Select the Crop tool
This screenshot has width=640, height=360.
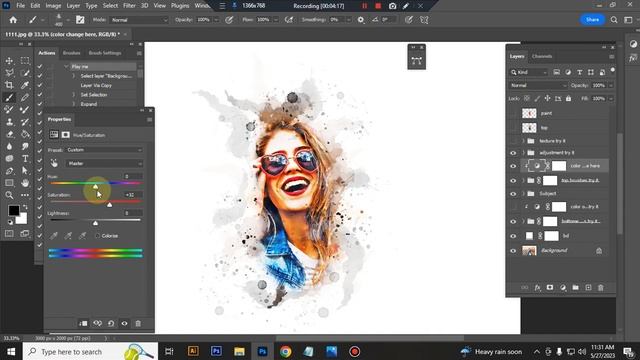tap(9, 85)
